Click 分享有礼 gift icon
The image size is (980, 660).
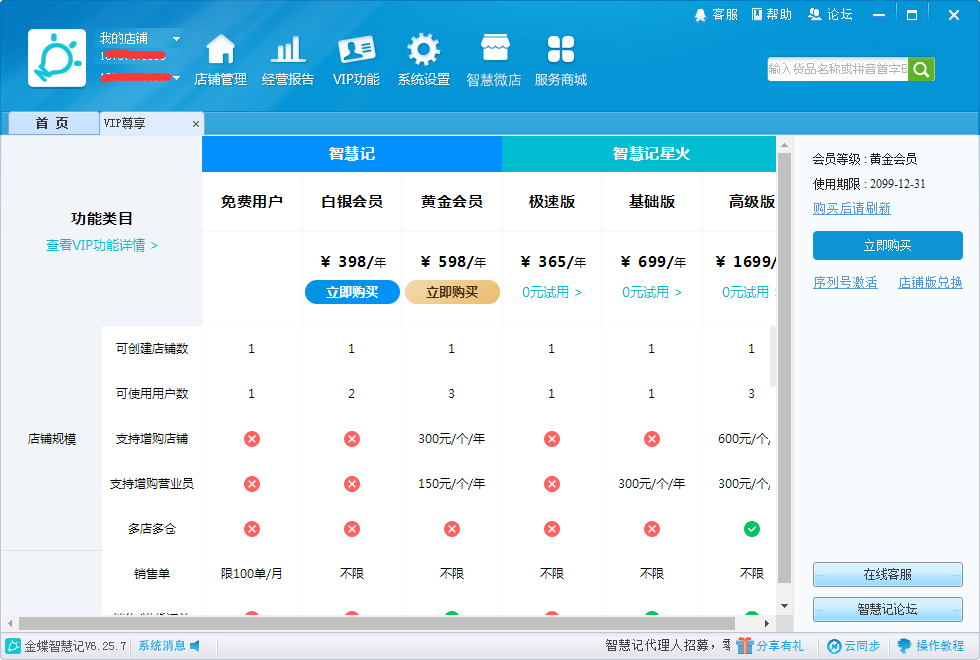point(744,646)
